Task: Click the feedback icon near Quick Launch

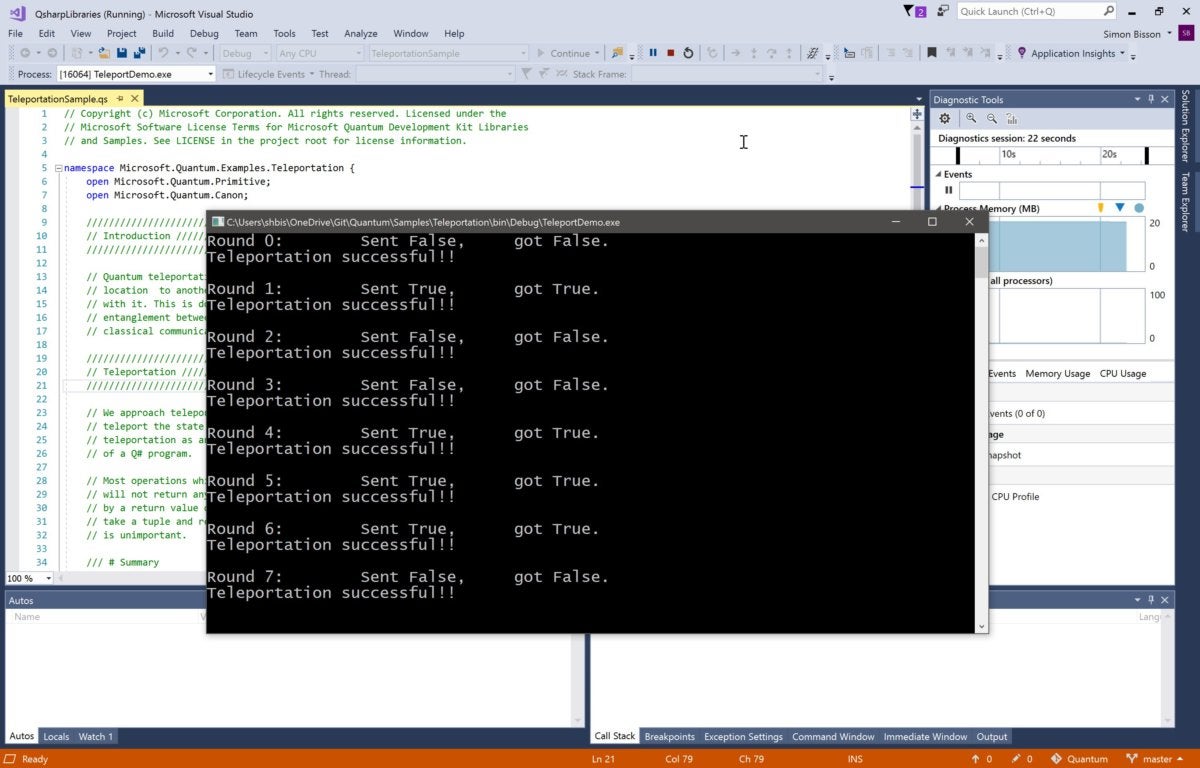Action: (943, 11)
